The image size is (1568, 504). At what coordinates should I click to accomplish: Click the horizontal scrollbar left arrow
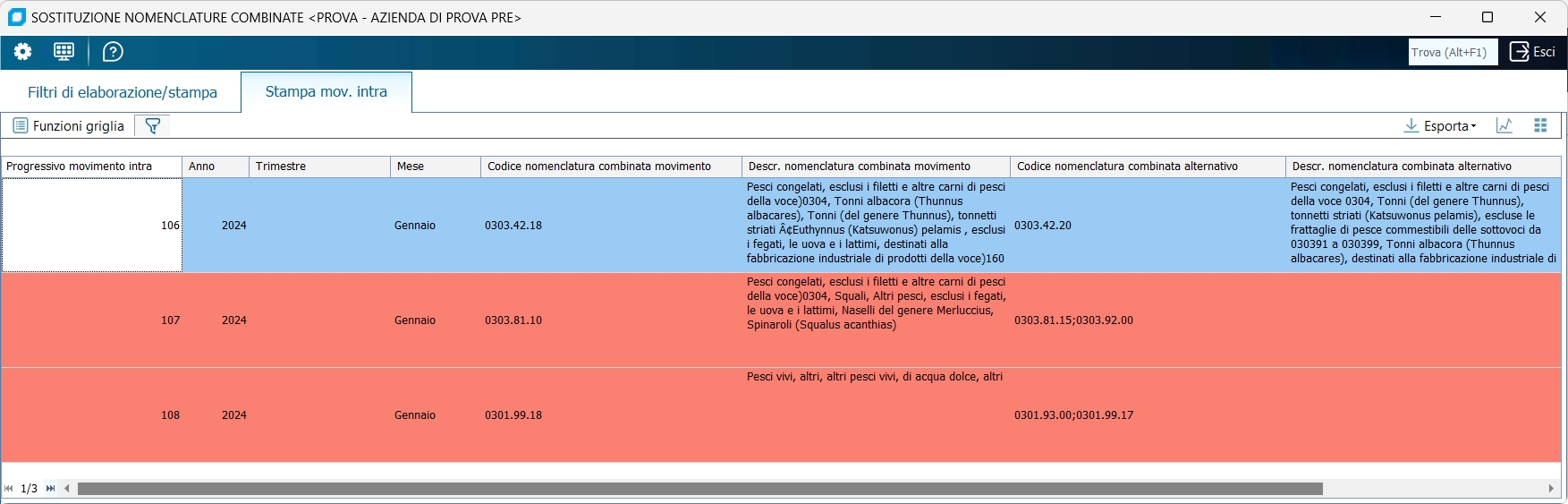pos(67,489)
